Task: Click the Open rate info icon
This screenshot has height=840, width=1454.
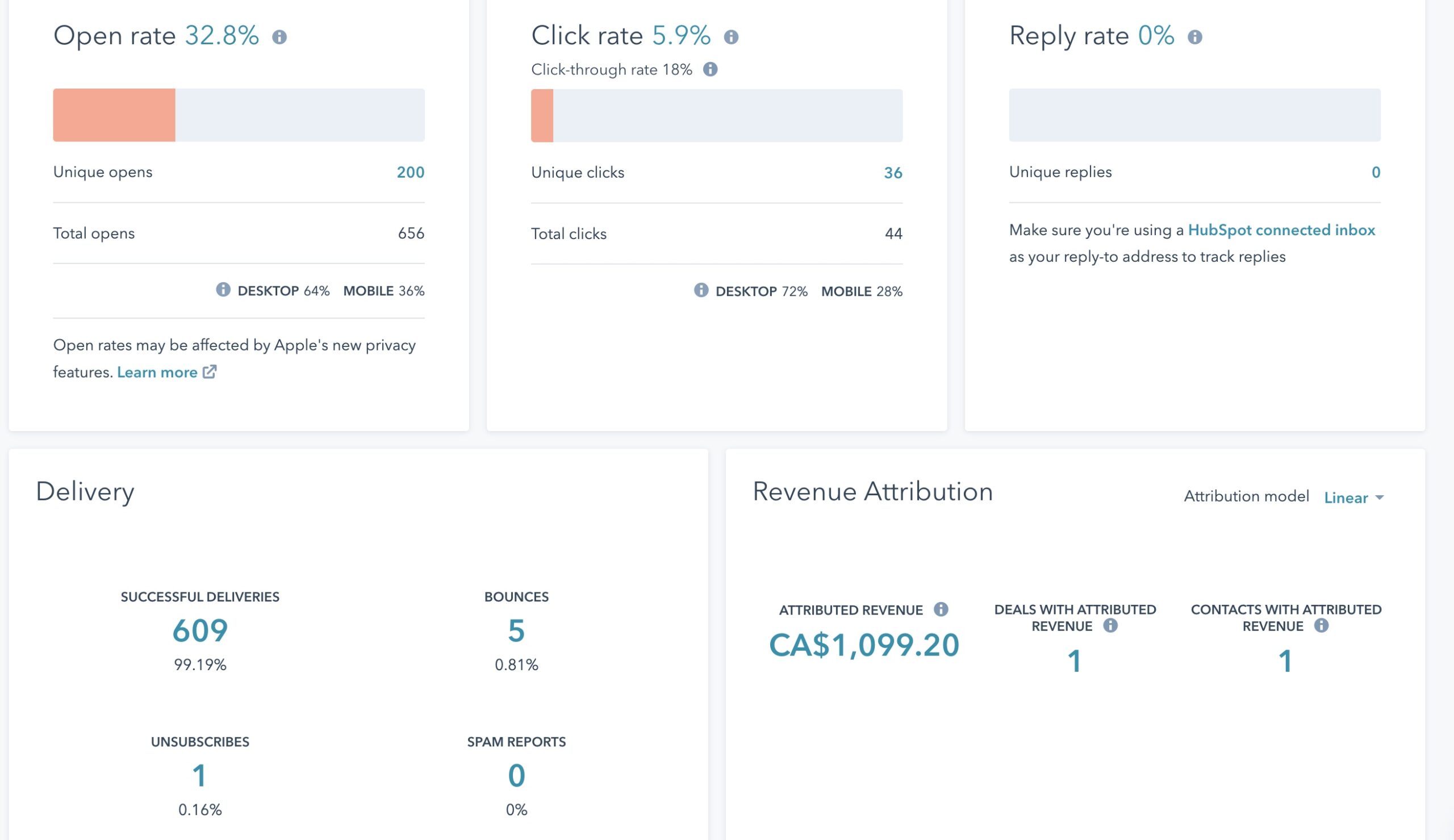Action: pos(279,37)
